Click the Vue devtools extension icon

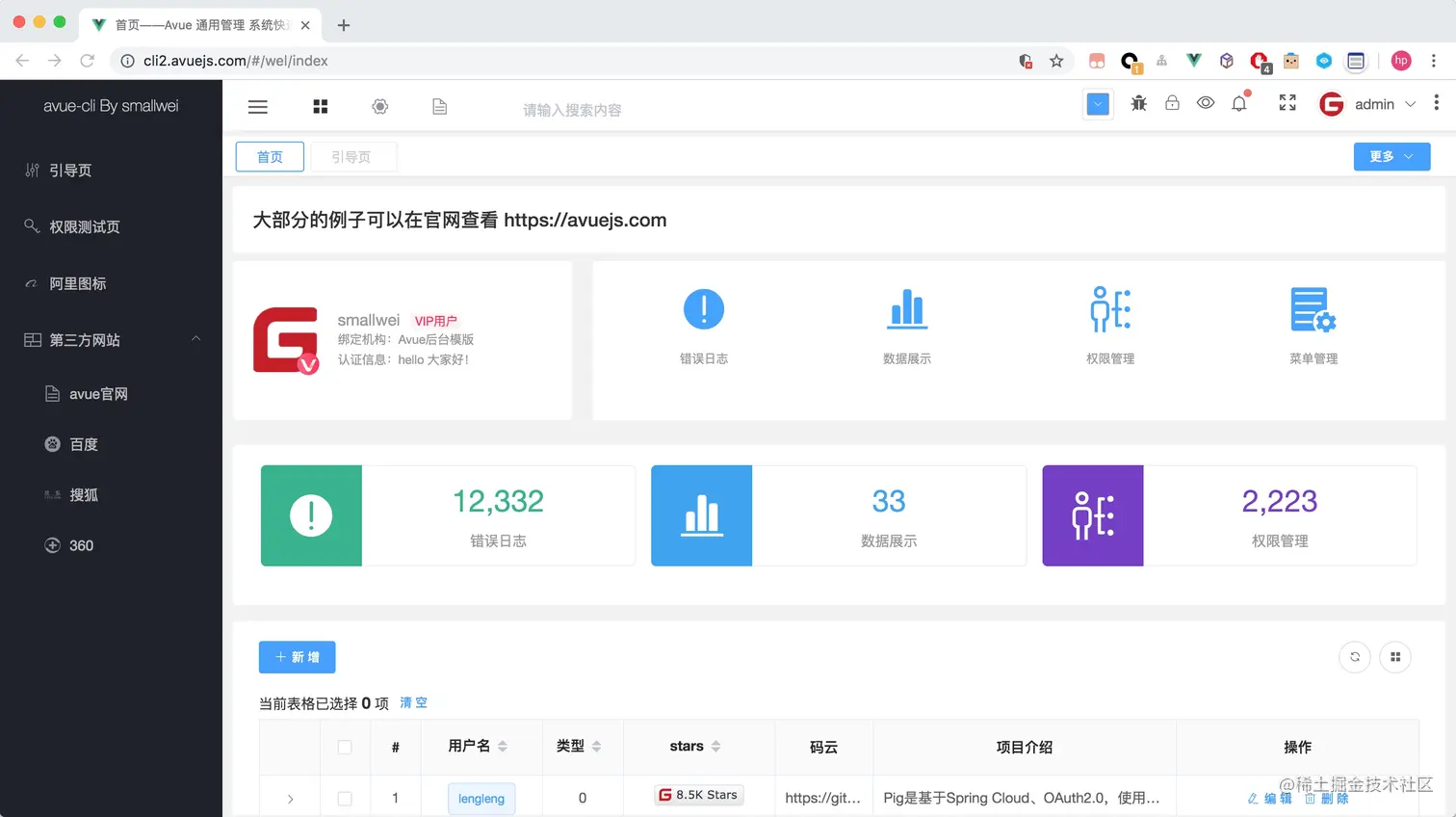point(1194,61)
